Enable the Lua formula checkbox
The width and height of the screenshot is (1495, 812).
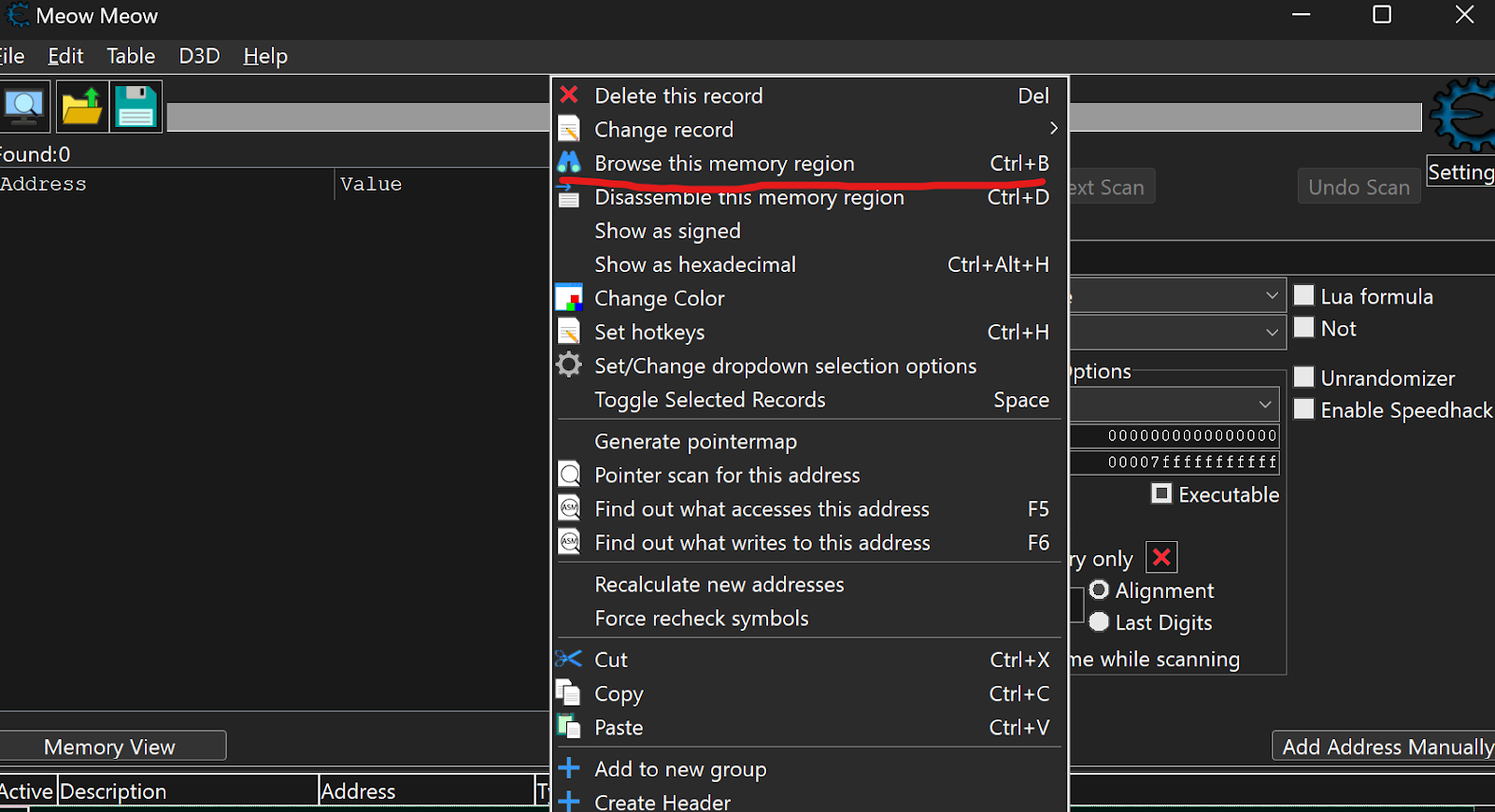tap(1303, 295)
